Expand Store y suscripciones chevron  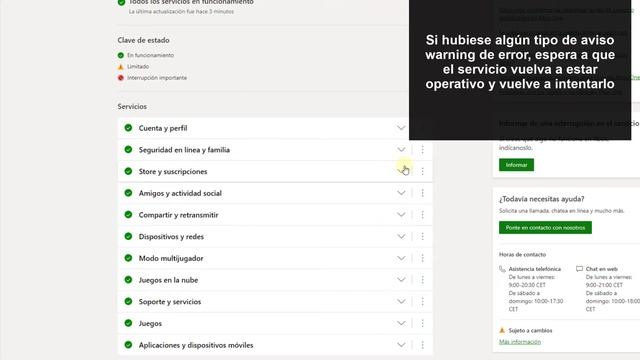point(401,171)
